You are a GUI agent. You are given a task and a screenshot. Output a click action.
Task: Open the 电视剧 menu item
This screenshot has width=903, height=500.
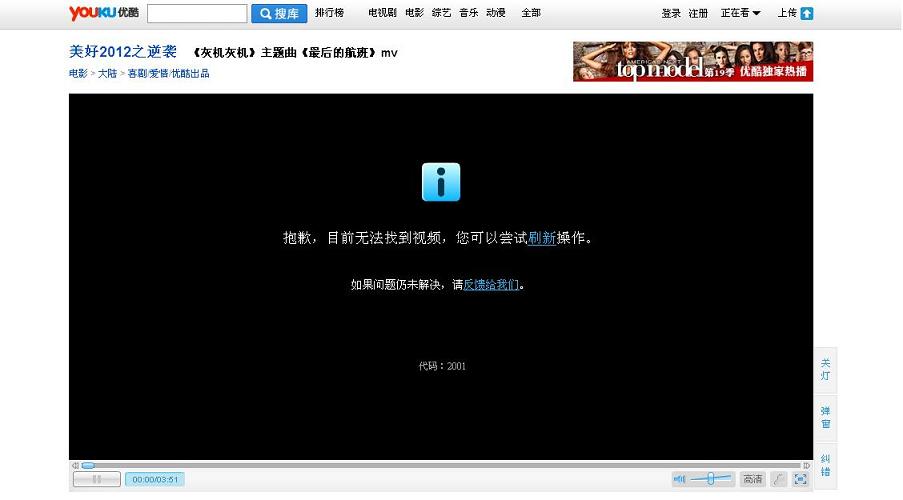382,13
